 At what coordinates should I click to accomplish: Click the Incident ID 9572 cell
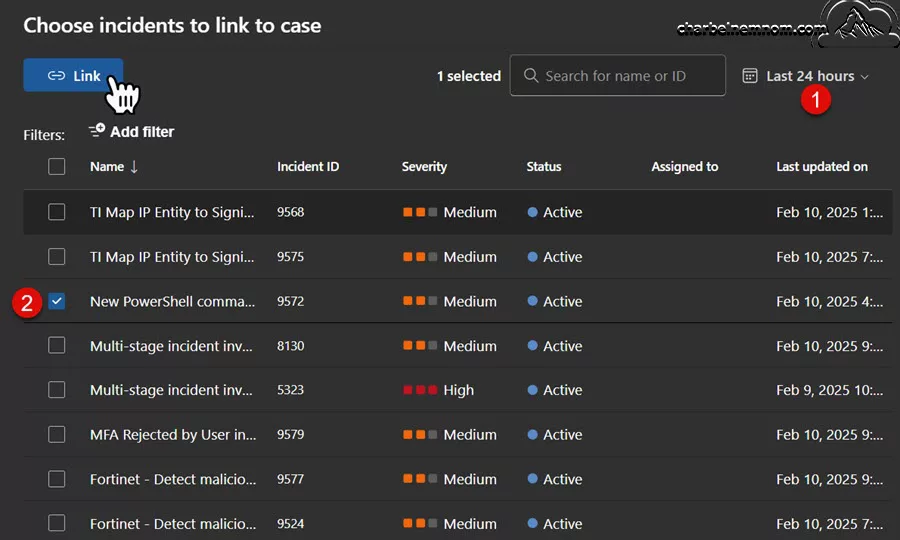pyautogui.click(x=290, y=301)
